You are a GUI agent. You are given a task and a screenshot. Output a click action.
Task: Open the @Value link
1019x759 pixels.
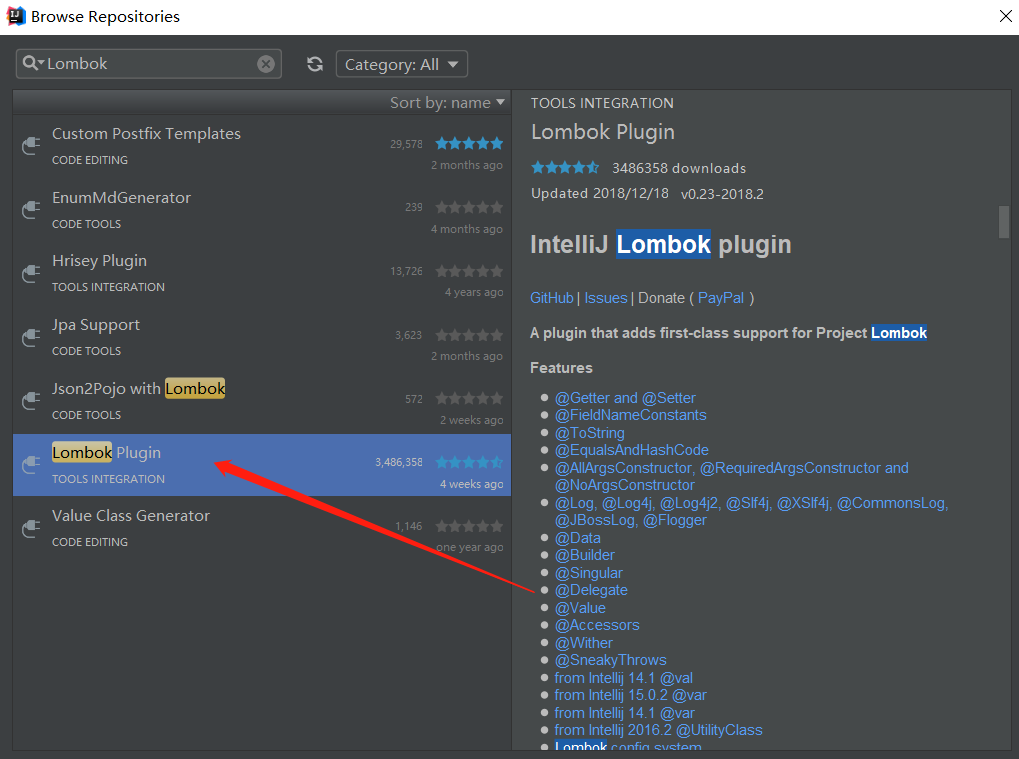pos(580,608)
